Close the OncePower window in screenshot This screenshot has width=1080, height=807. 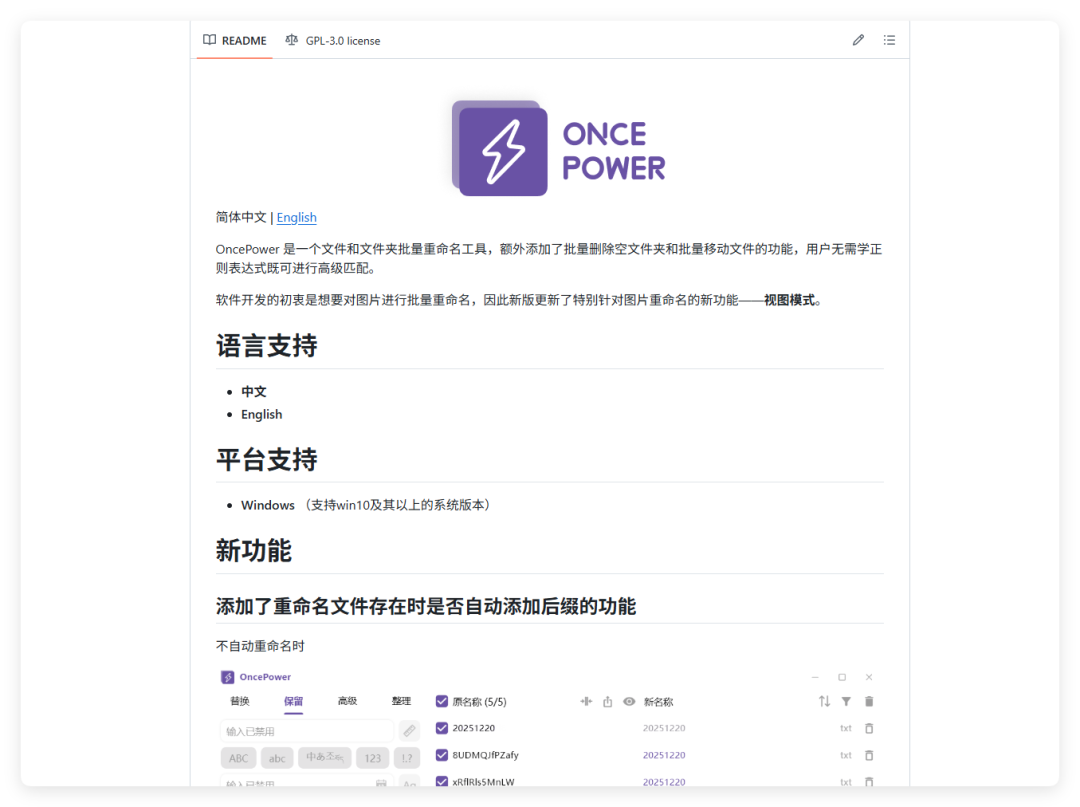(869, 678)
